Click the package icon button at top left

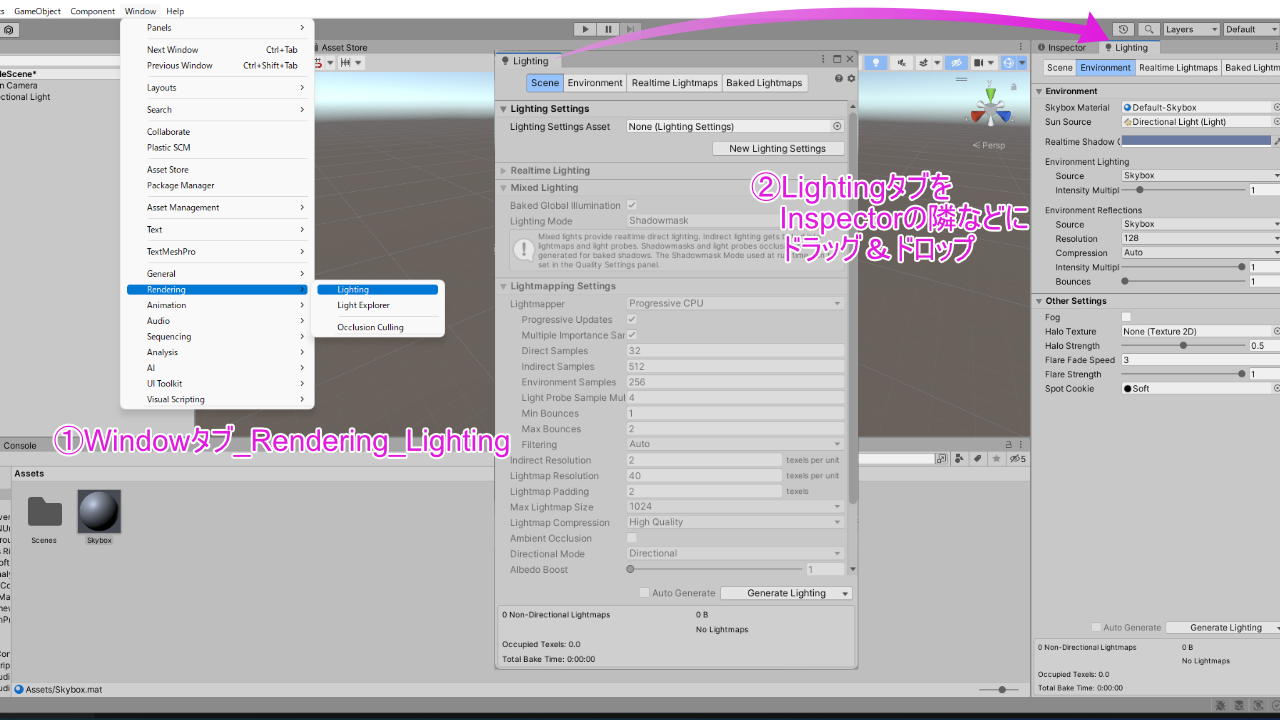click(x=9, y=30)
